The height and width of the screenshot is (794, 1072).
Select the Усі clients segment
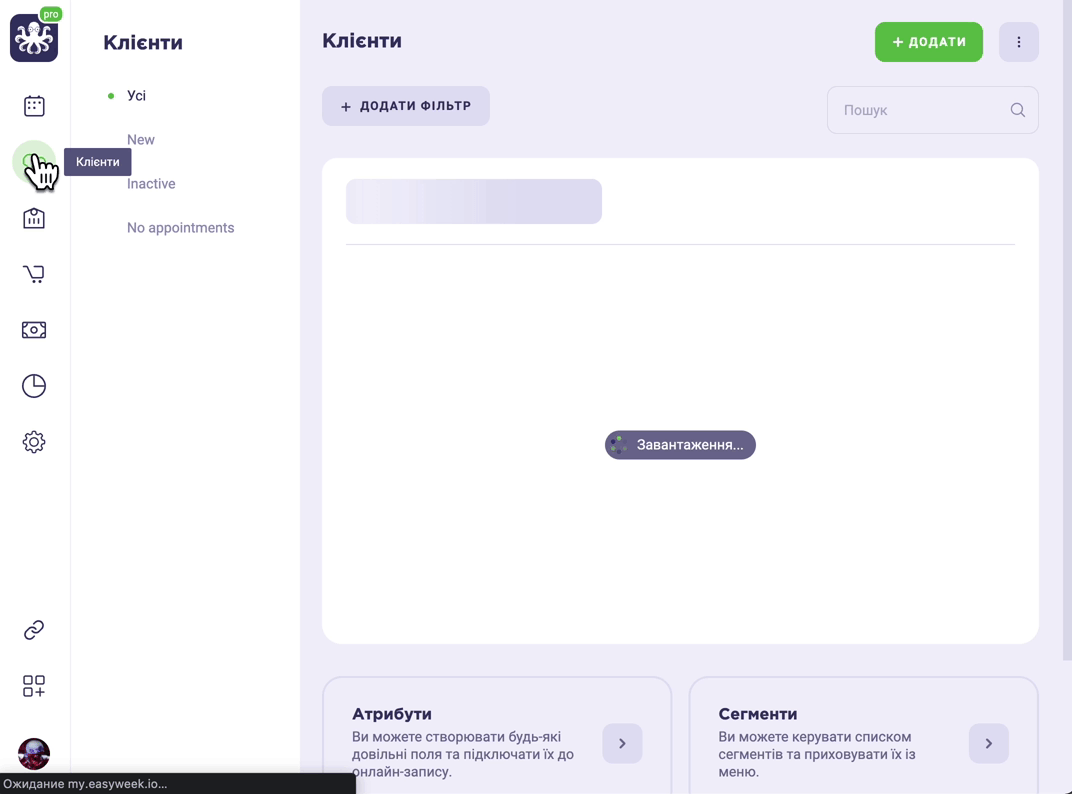pos(136,96)
